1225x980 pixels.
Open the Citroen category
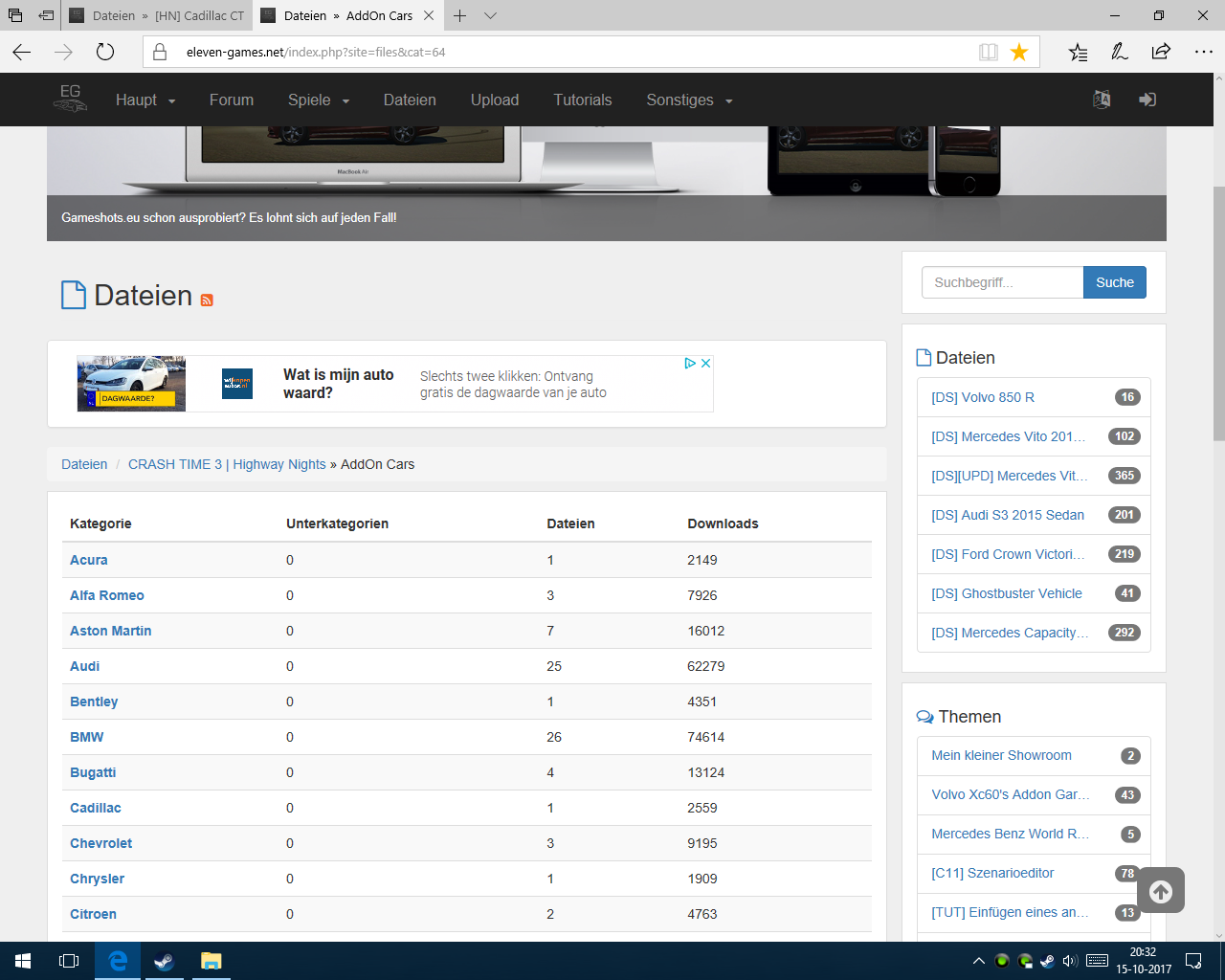pos(94,914)
